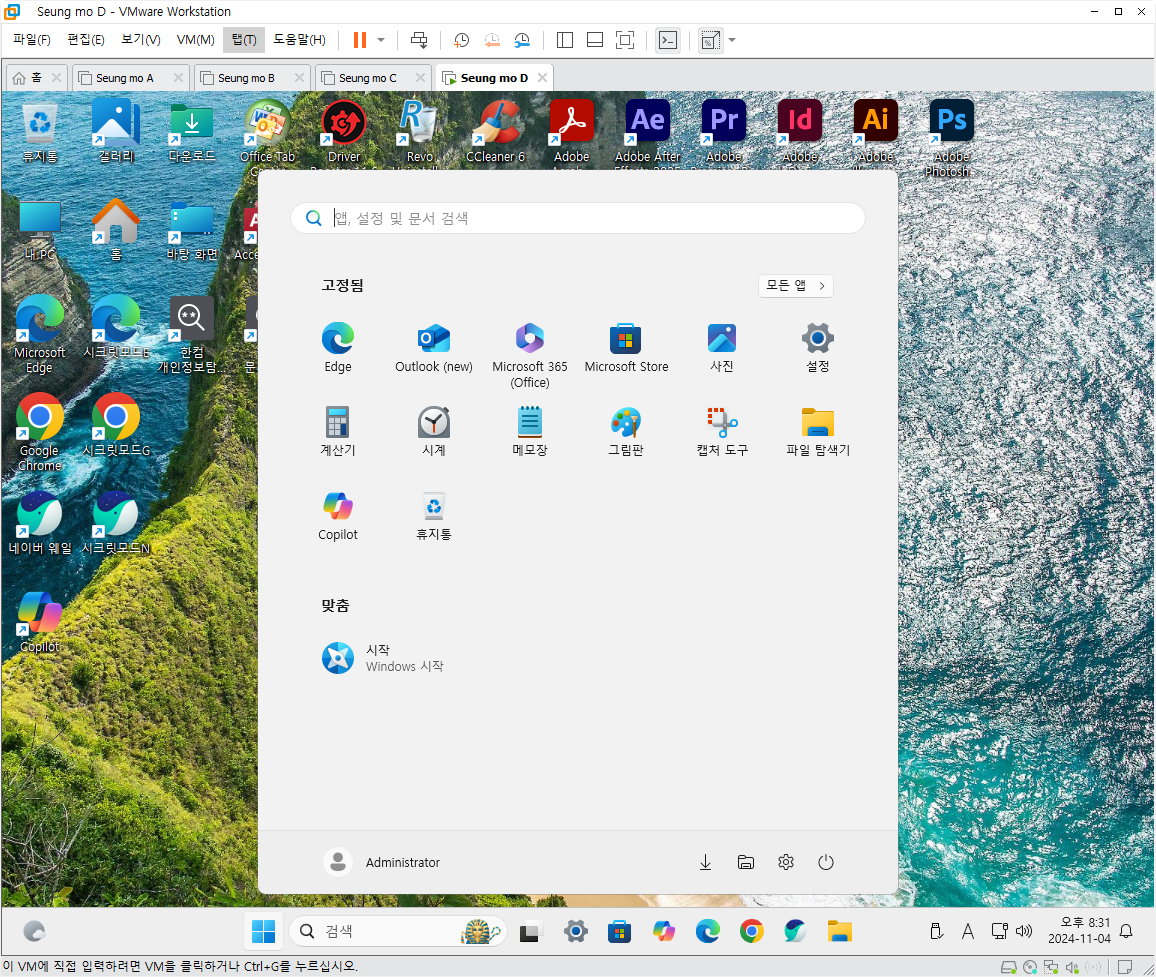Launch Edge from pinned apps
This screenshot has height=977, width=1156.
tap(338, 348)
